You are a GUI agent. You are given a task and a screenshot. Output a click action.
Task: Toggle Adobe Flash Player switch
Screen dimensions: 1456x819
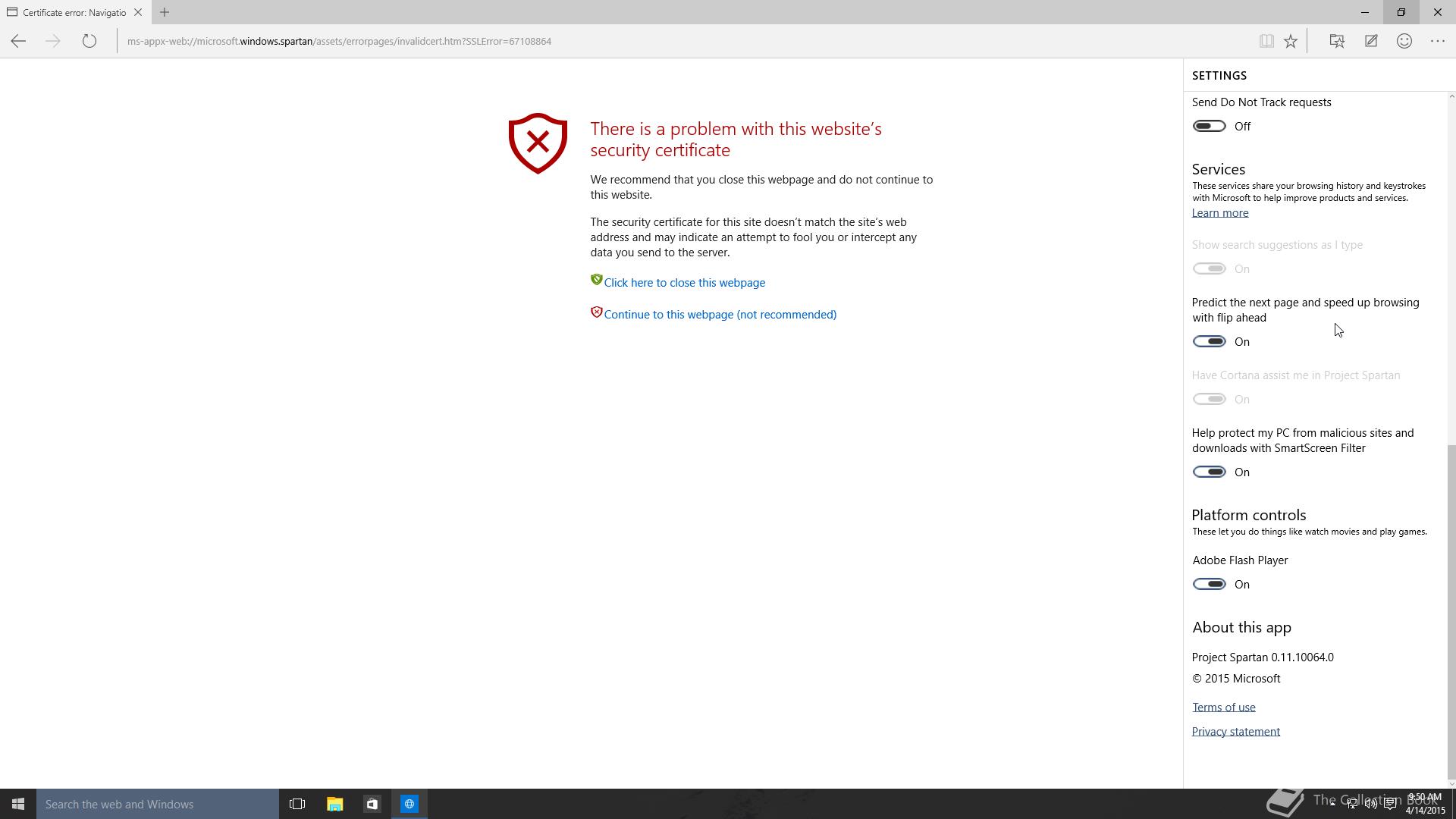(x=1209, y=584)
